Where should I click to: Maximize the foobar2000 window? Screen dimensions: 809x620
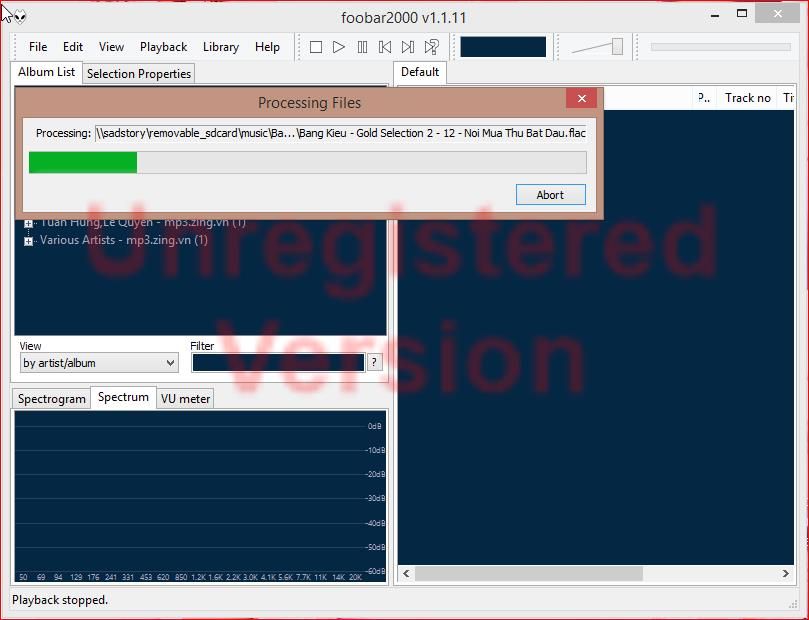(742, 14)
